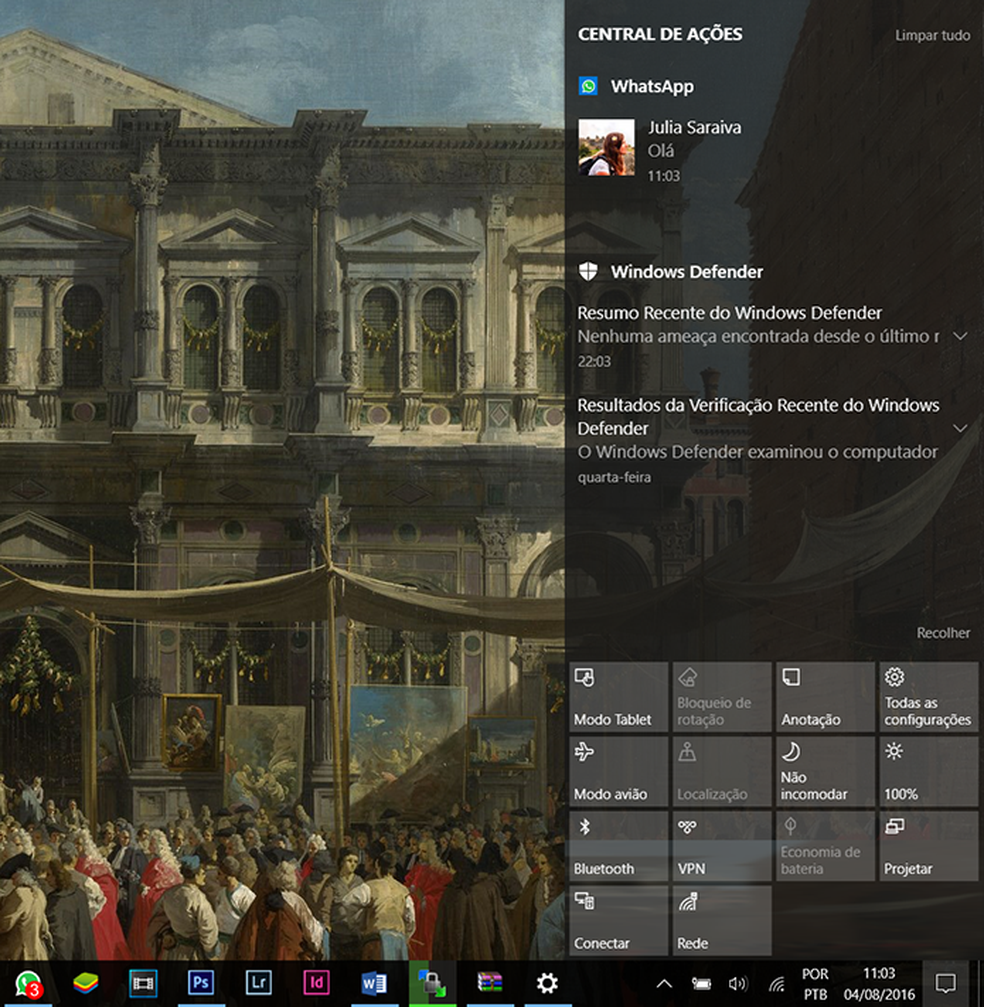This screenshot has height=1007, width=984.
Task: Click the 22:03 timestamp text
Action: click(594, 362)
